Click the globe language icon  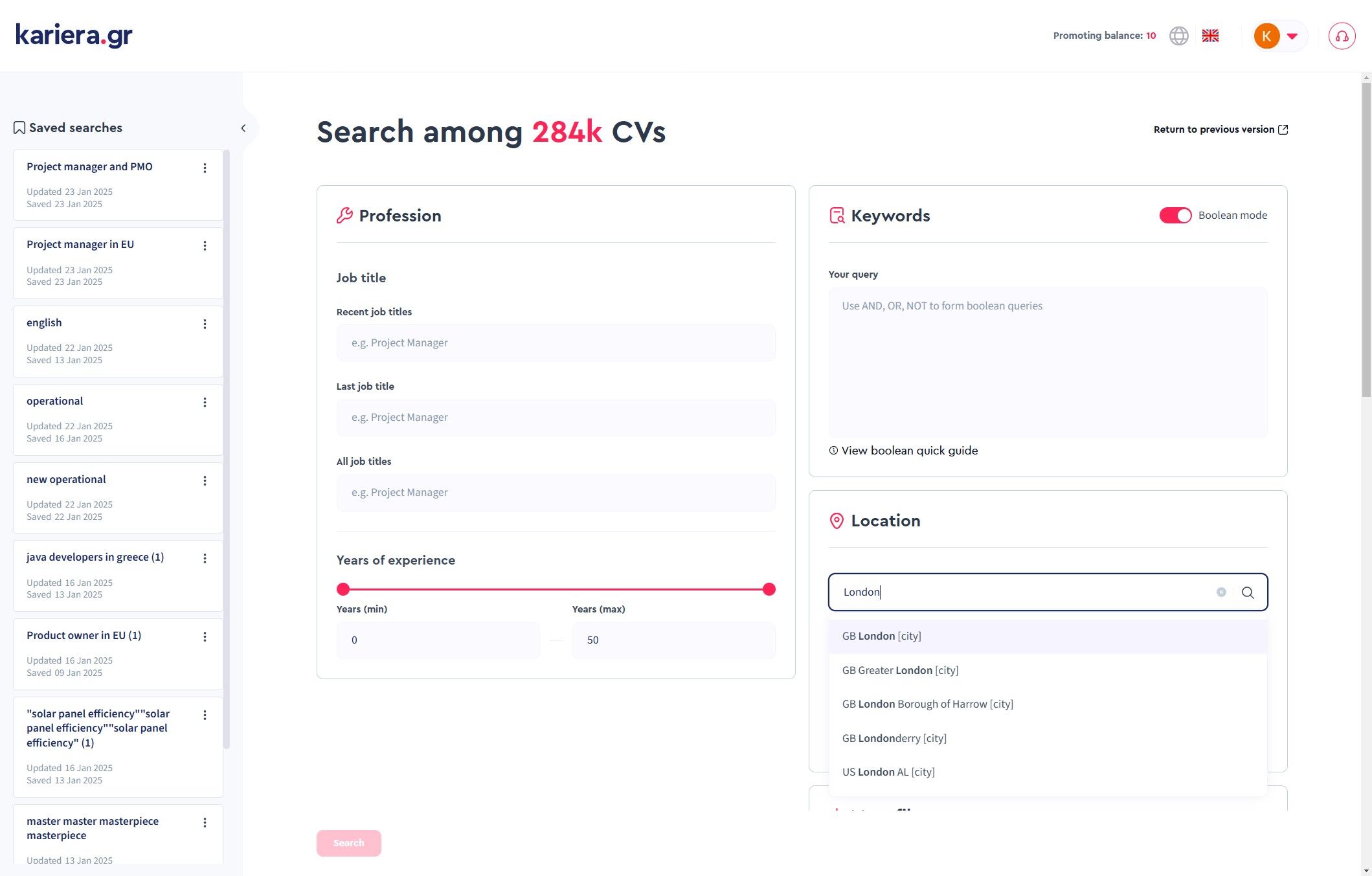tap(1178, 36)
